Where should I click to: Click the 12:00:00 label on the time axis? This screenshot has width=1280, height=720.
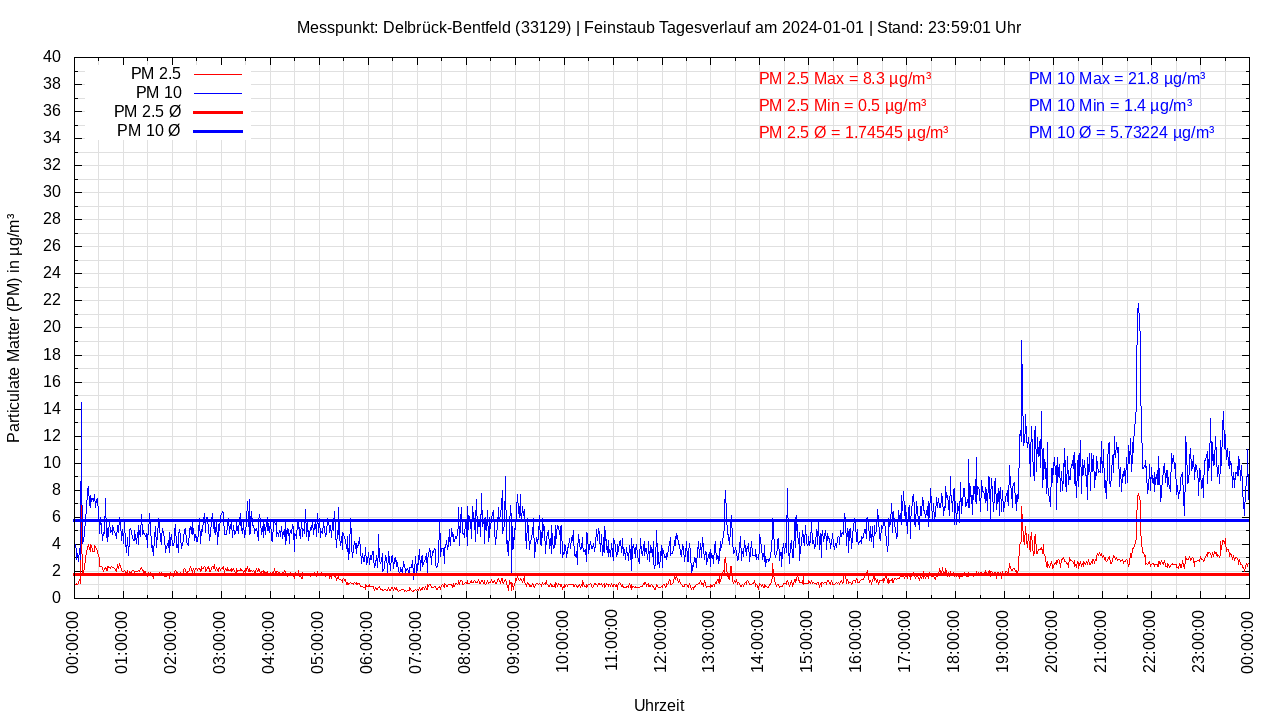click(x=661, y=641)
